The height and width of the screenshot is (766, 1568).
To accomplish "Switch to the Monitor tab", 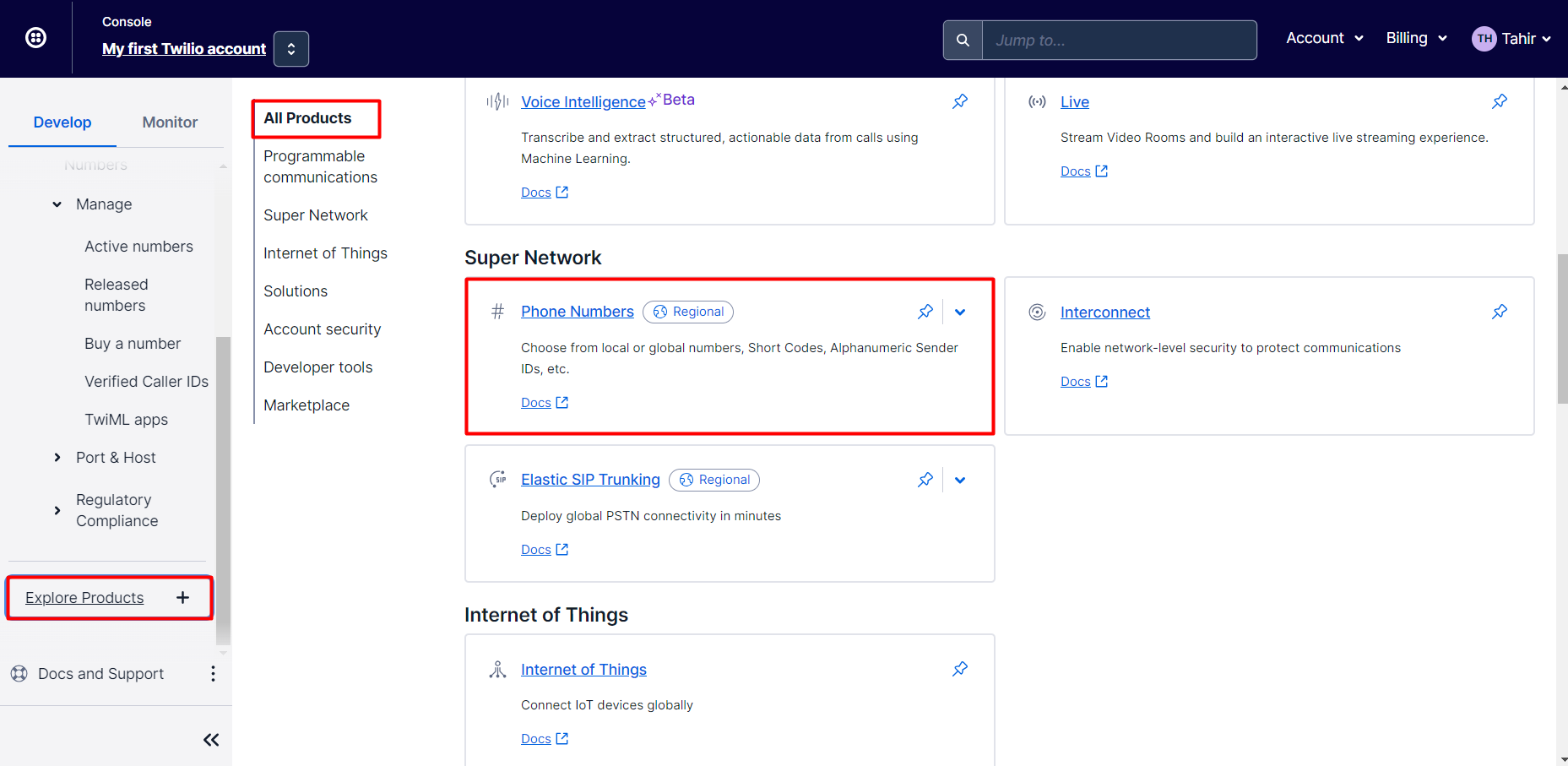I will pos(170,122).
